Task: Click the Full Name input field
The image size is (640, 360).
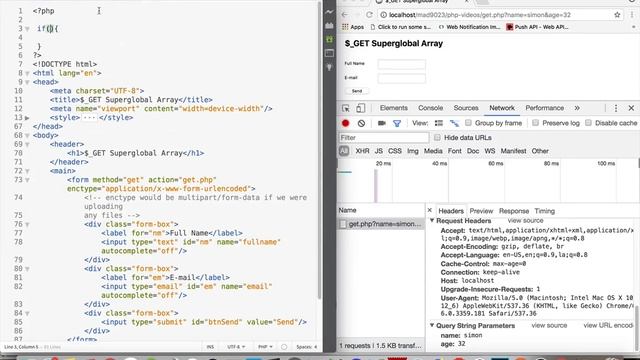Action: coord(402,64)
